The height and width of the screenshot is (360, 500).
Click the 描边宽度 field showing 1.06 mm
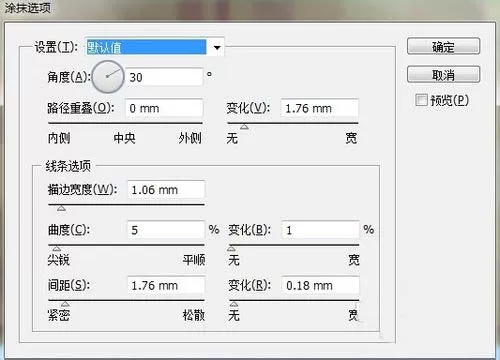pos(166,190)
